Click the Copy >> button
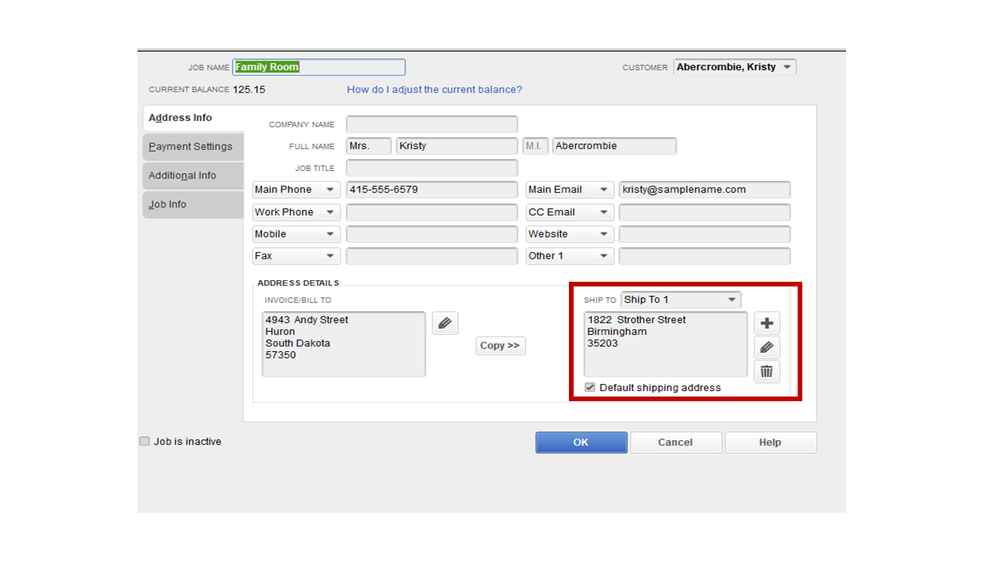This screenshot has height=562, width=999. (500, 345)
